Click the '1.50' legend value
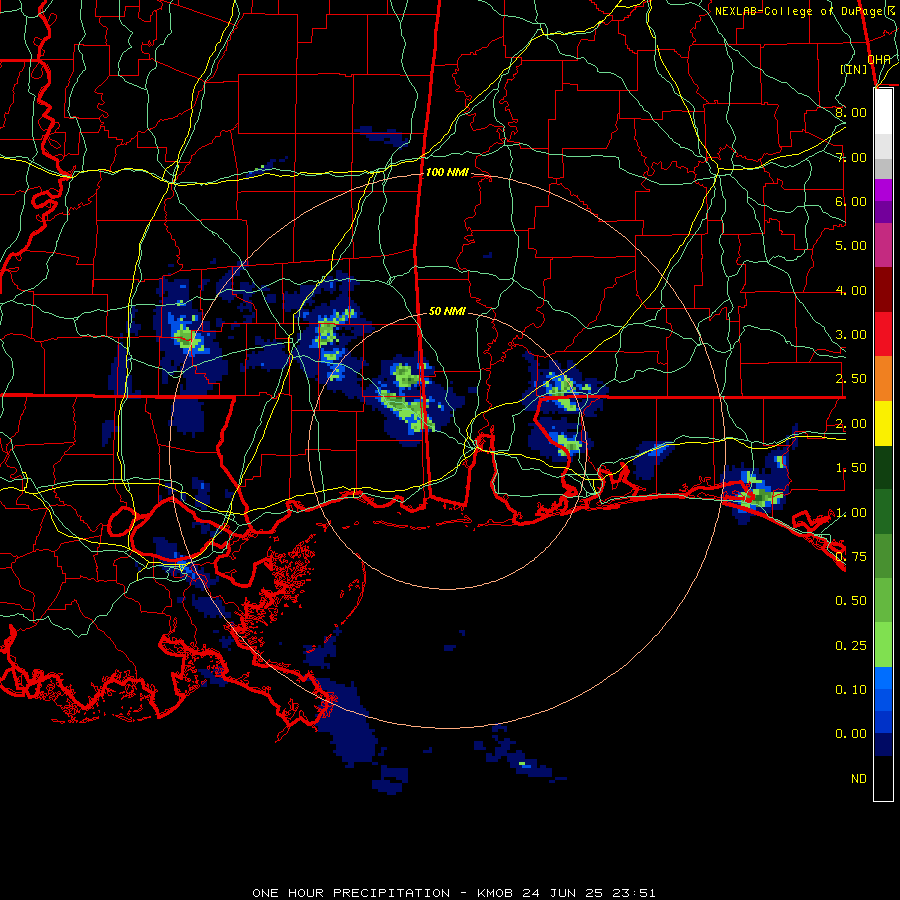Viewport: 900px width, 900px height. coord(851,468)
